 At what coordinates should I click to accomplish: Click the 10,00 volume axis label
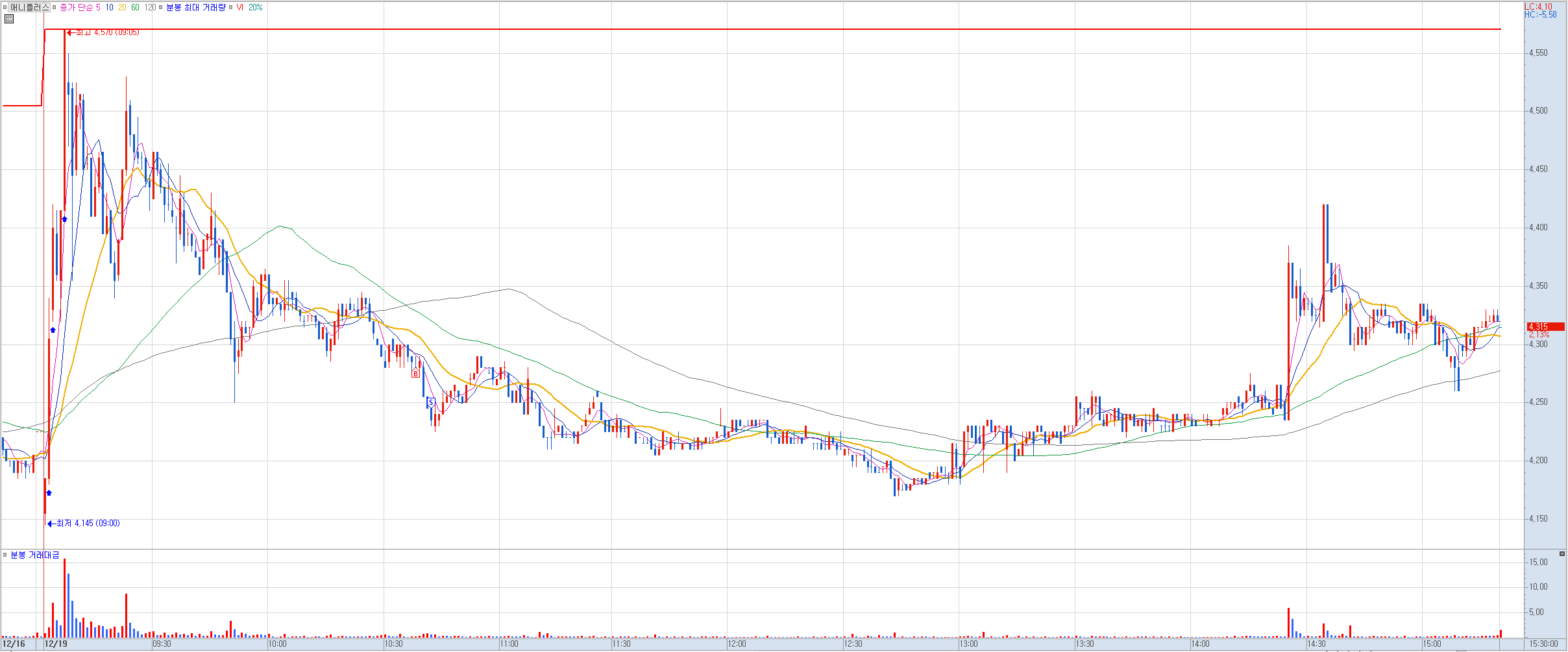coord(1538,587)
